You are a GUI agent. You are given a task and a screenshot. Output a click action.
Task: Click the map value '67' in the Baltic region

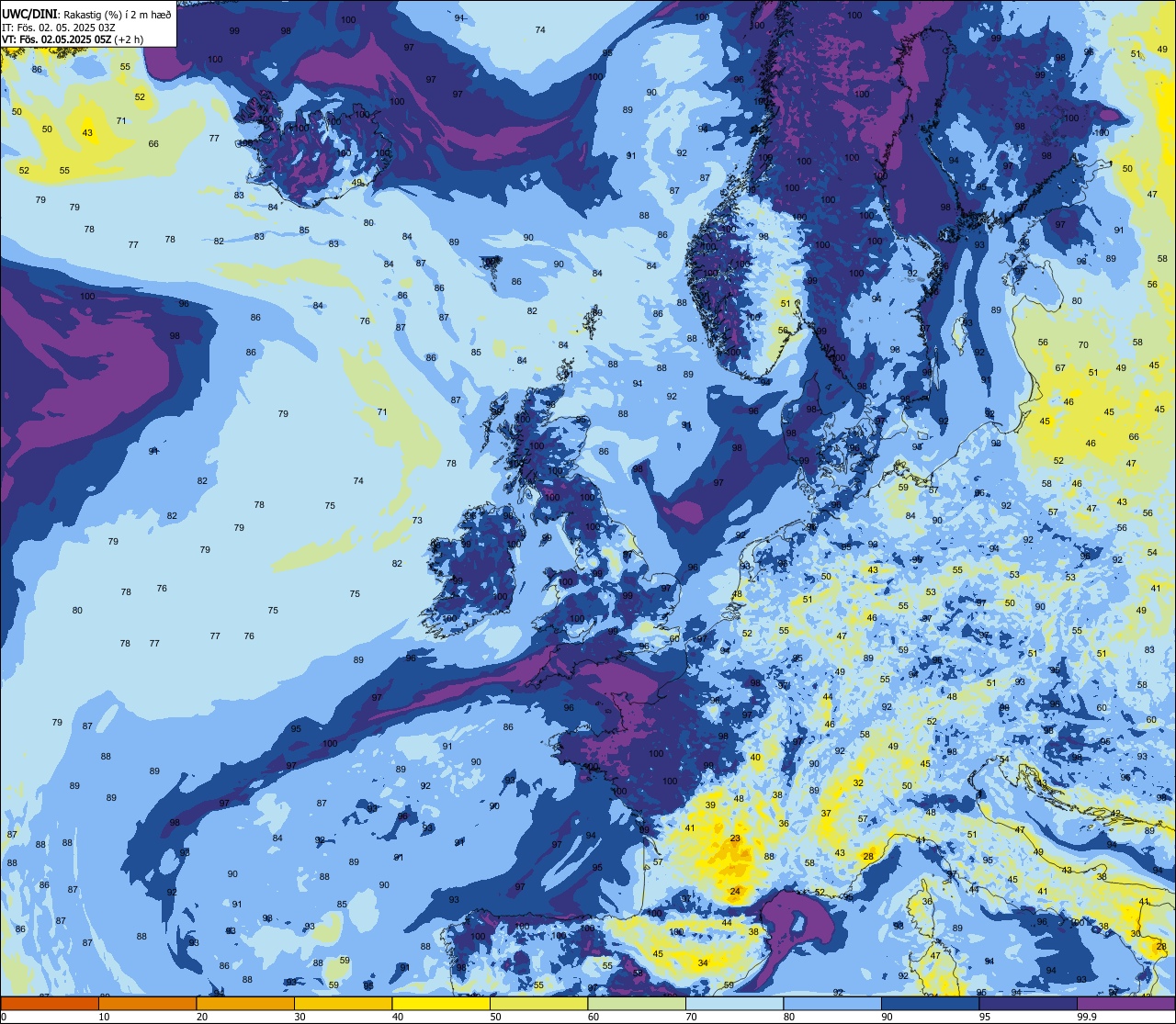pyautogui.click(x=1060, y=367)
